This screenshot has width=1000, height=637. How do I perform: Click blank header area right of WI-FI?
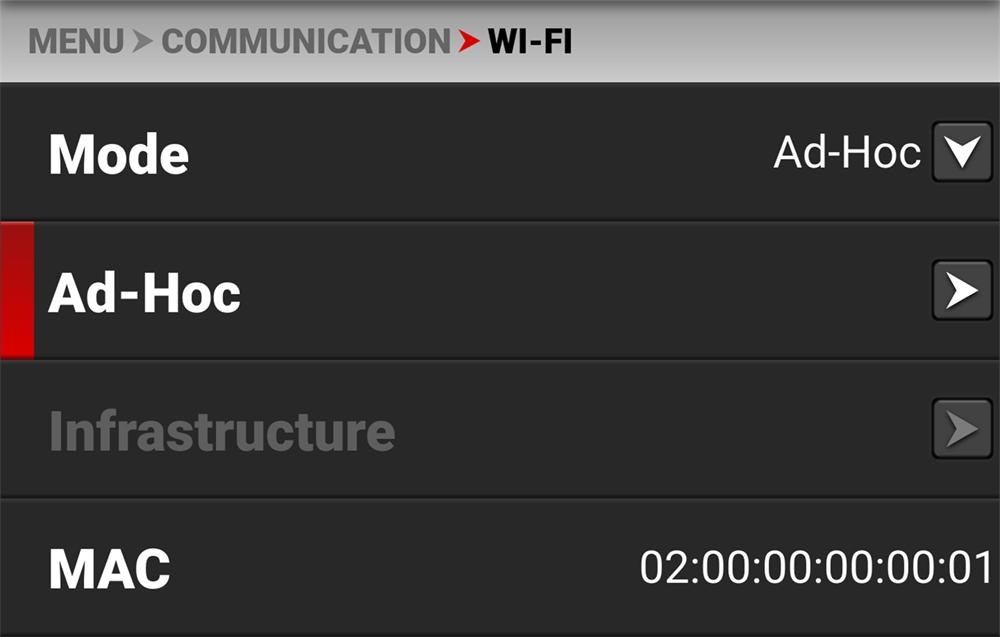(x=784, y=41)
